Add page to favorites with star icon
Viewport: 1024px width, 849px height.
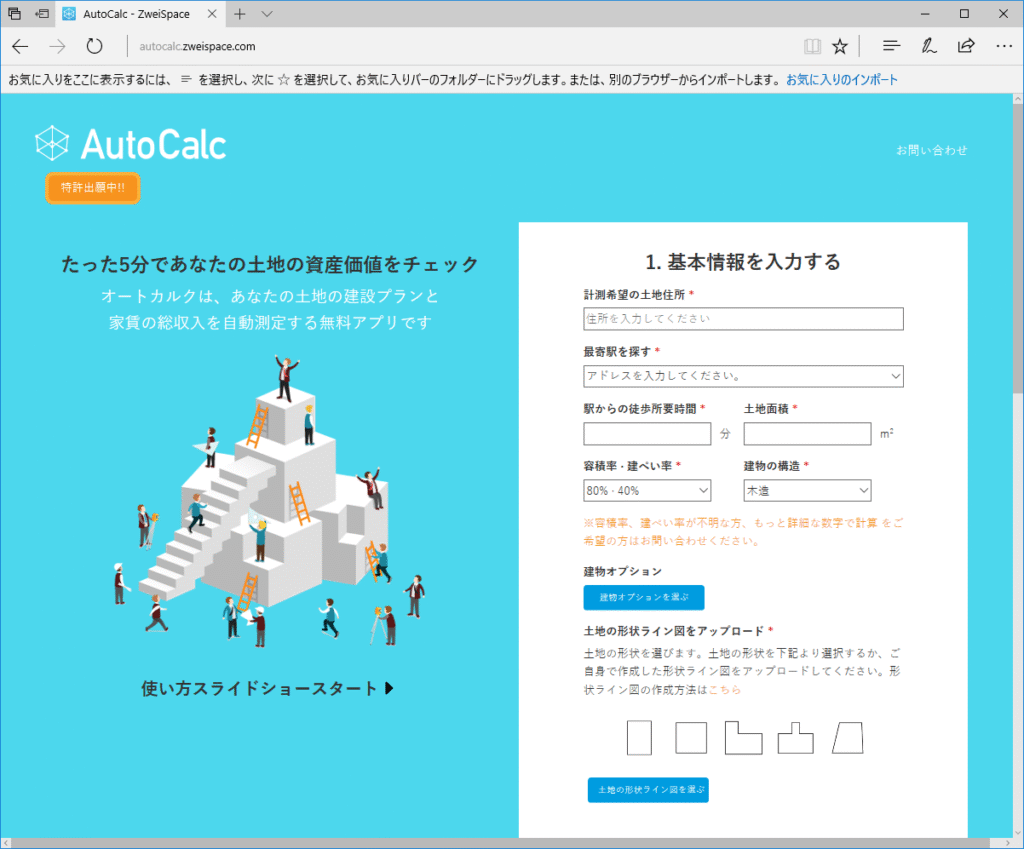[x=840, y=46]
